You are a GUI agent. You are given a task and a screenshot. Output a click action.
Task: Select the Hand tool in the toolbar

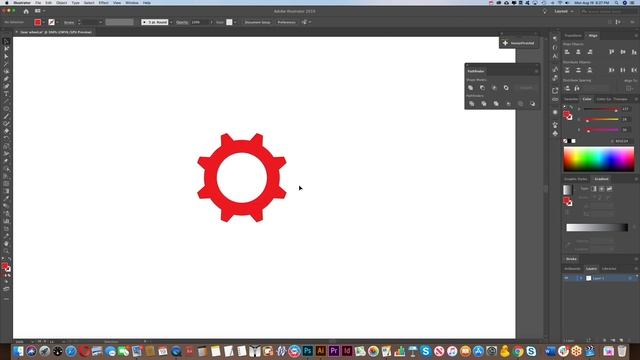(6, 244)
